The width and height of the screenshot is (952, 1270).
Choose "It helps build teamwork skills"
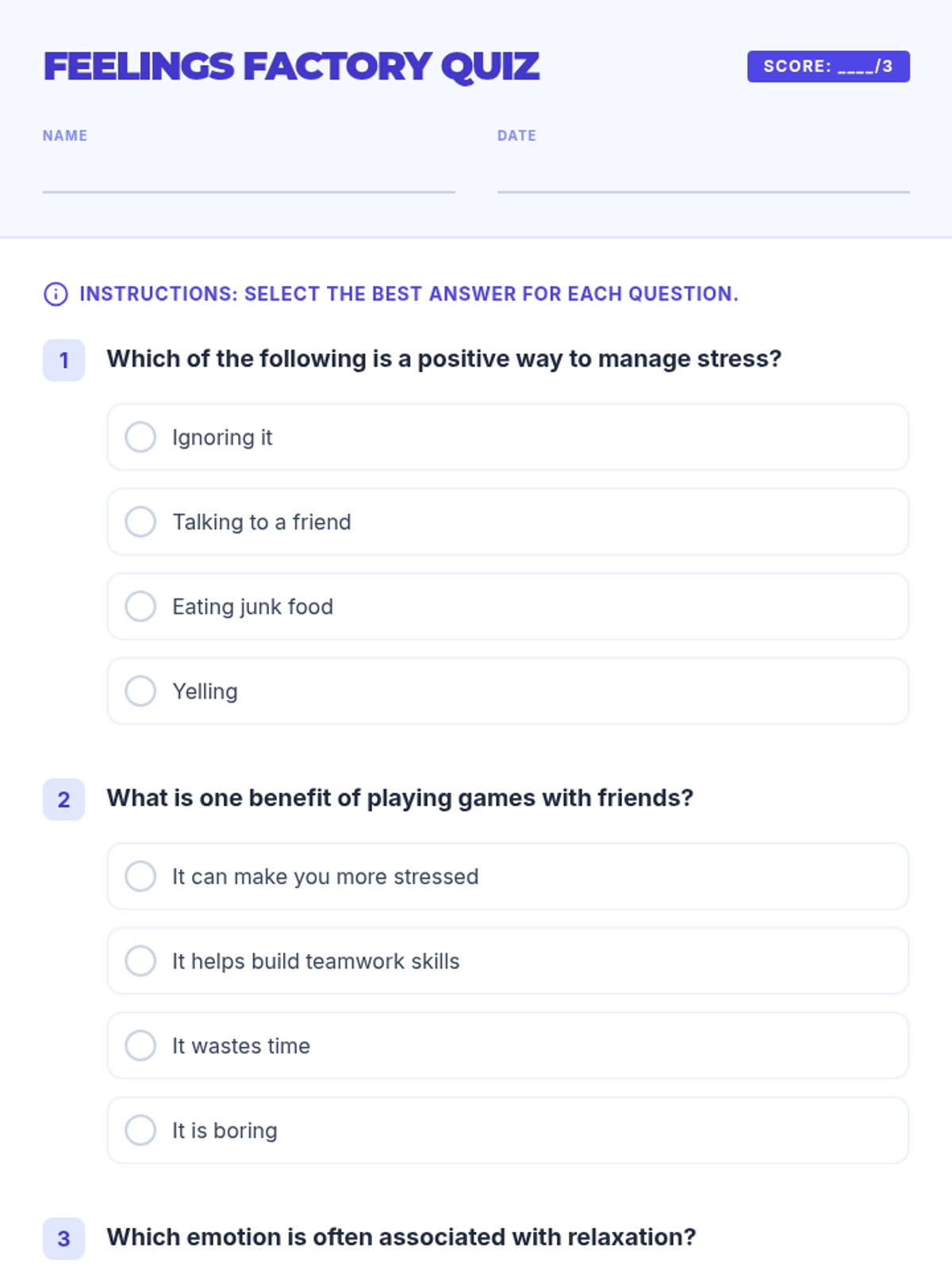click(x=140, y=961)
